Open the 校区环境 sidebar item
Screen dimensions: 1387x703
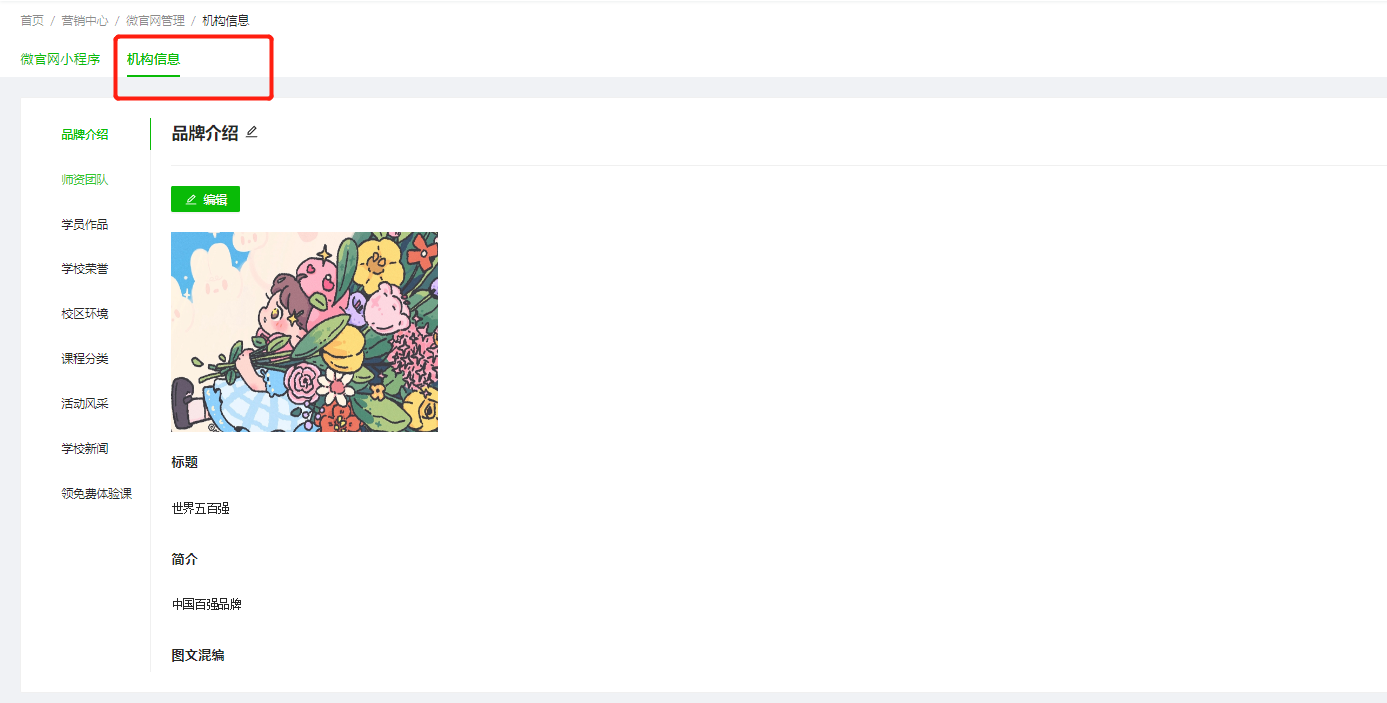(85, 314)
